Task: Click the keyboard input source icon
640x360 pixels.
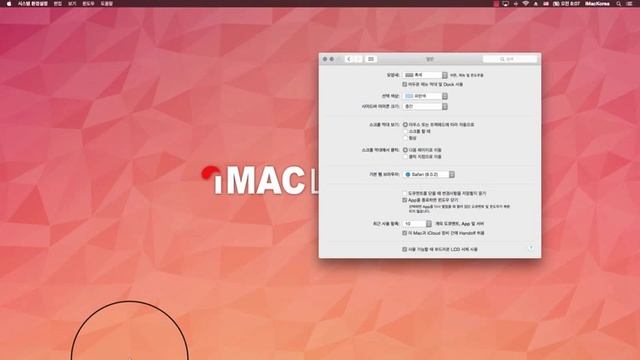Action: tap(546, 4)
